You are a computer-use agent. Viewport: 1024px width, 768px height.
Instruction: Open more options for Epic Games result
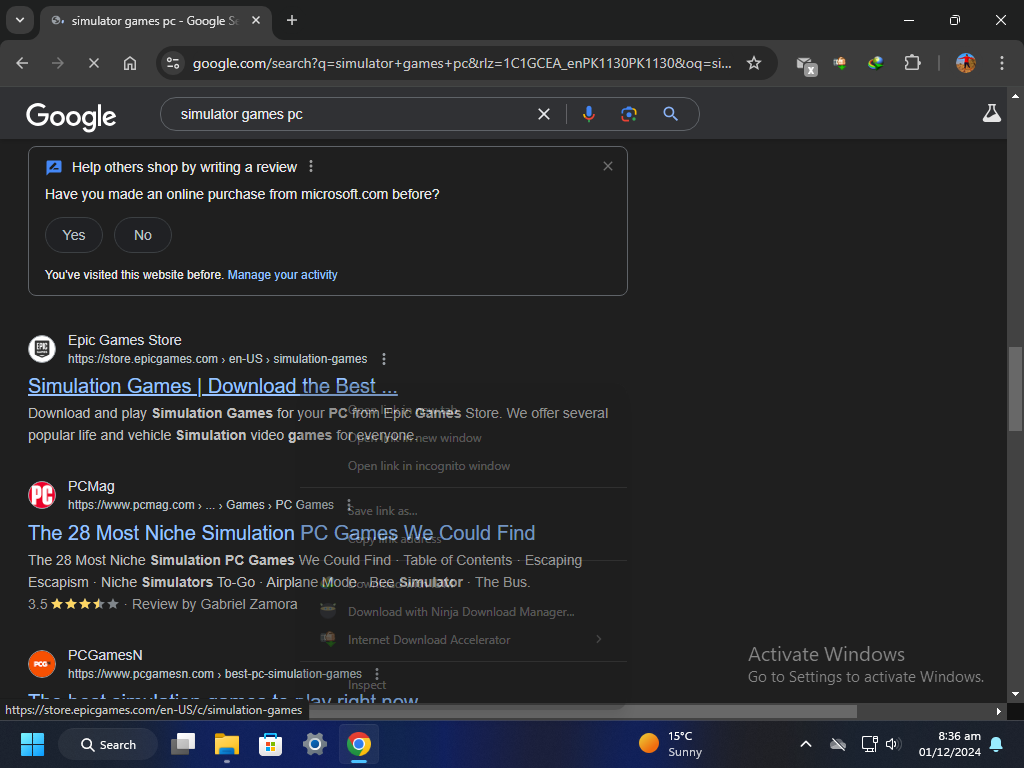click(x=384, y=359)
